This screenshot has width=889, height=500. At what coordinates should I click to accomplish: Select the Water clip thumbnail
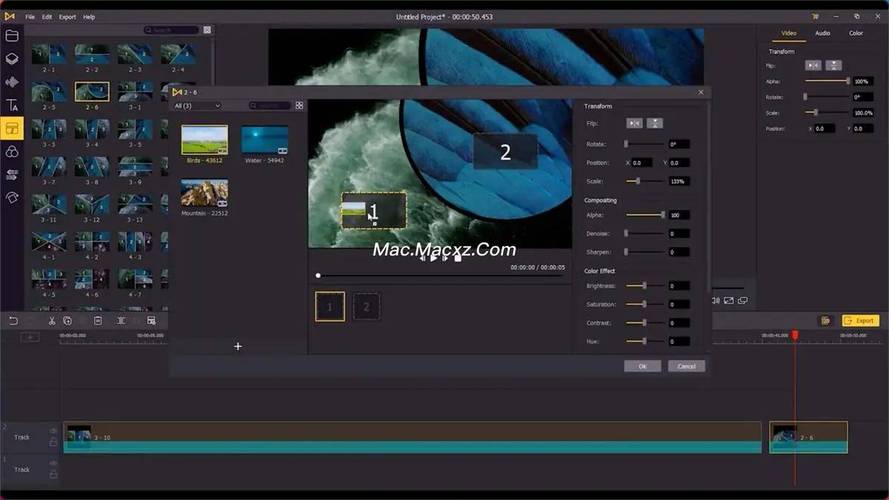pyautogui.click(x=265, y=140)
